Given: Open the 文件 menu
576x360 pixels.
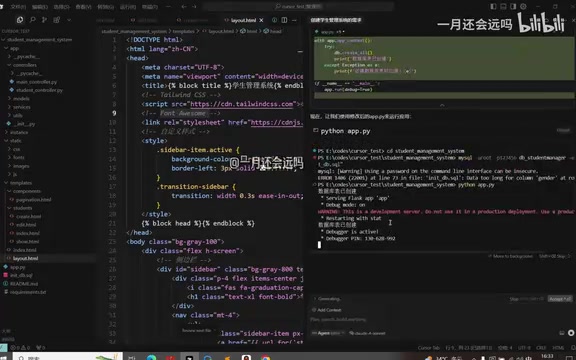Looking at the screenshot, I should coord(18,7).
